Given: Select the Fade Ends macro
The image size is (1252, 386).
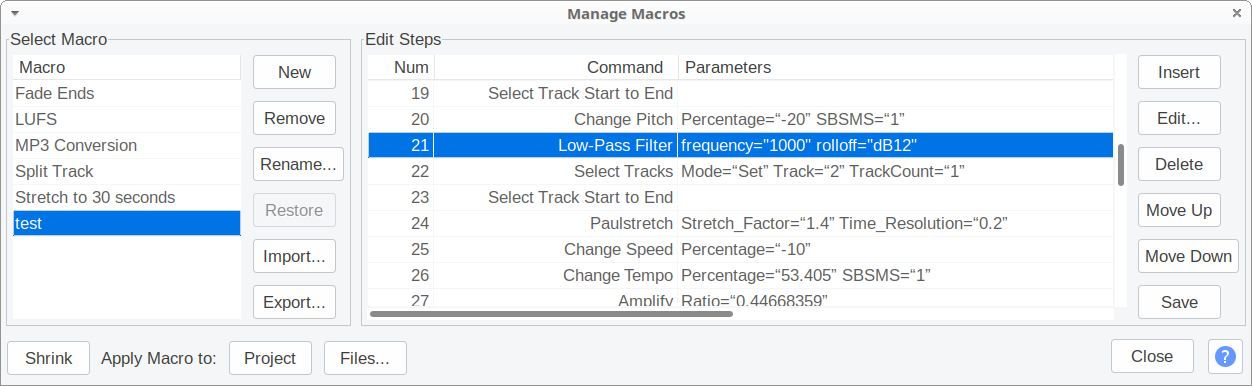Looking at the screenshot, I should tap(127, 93).
